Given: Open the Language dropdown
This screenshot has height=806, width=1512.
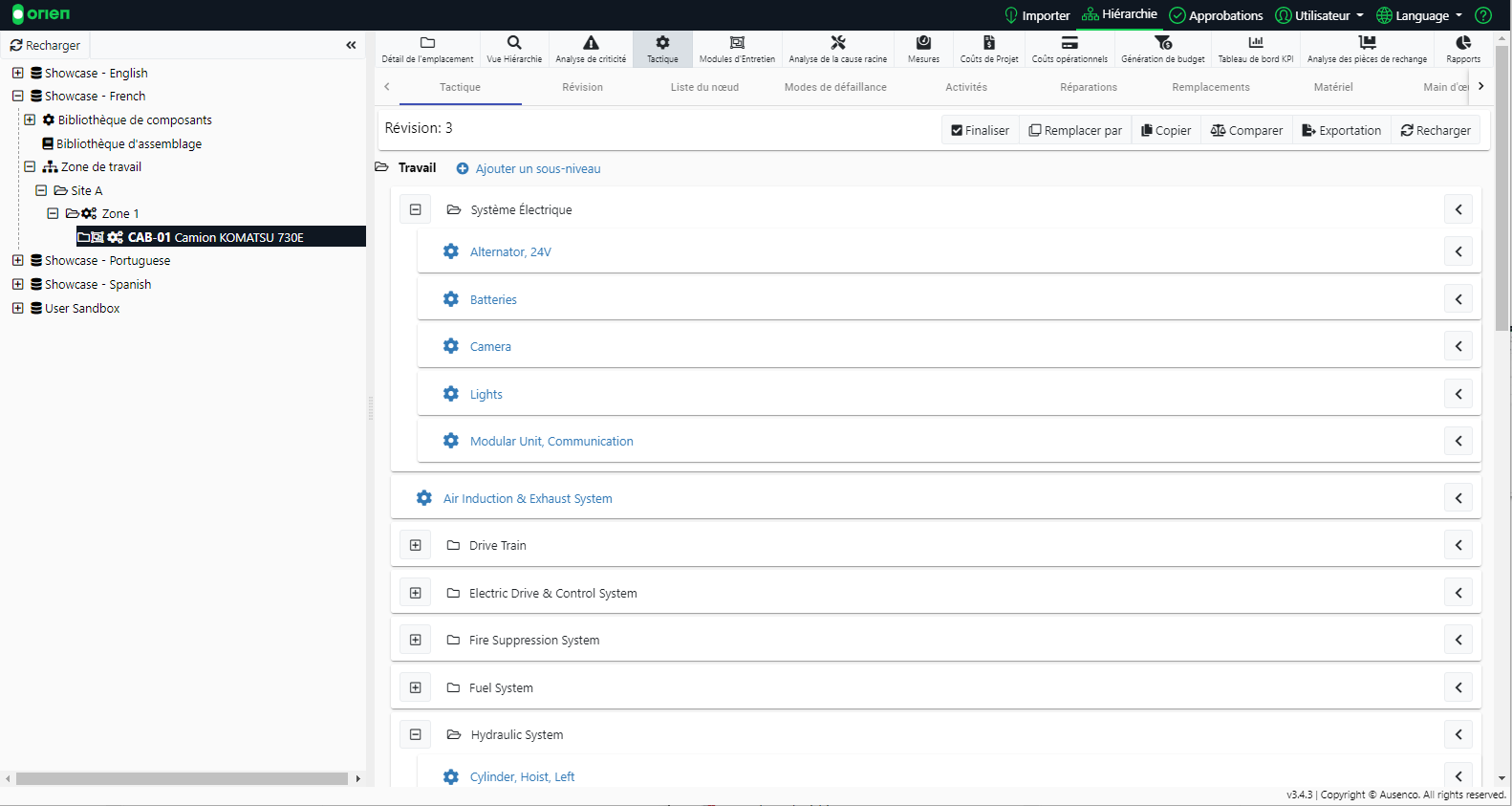Looking at the screenshot, I should click(x=1420, y=15).
